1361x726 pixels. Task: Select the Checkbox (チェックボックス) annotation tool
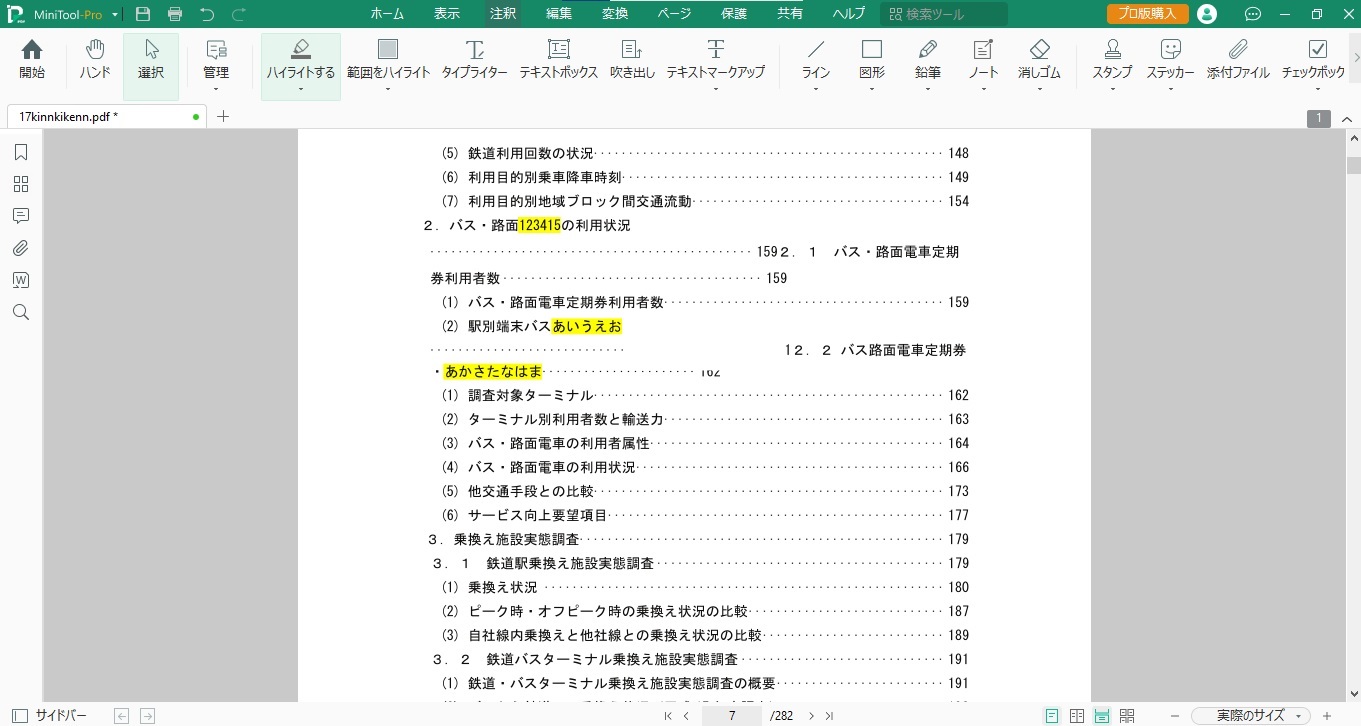click(1317, 59)
